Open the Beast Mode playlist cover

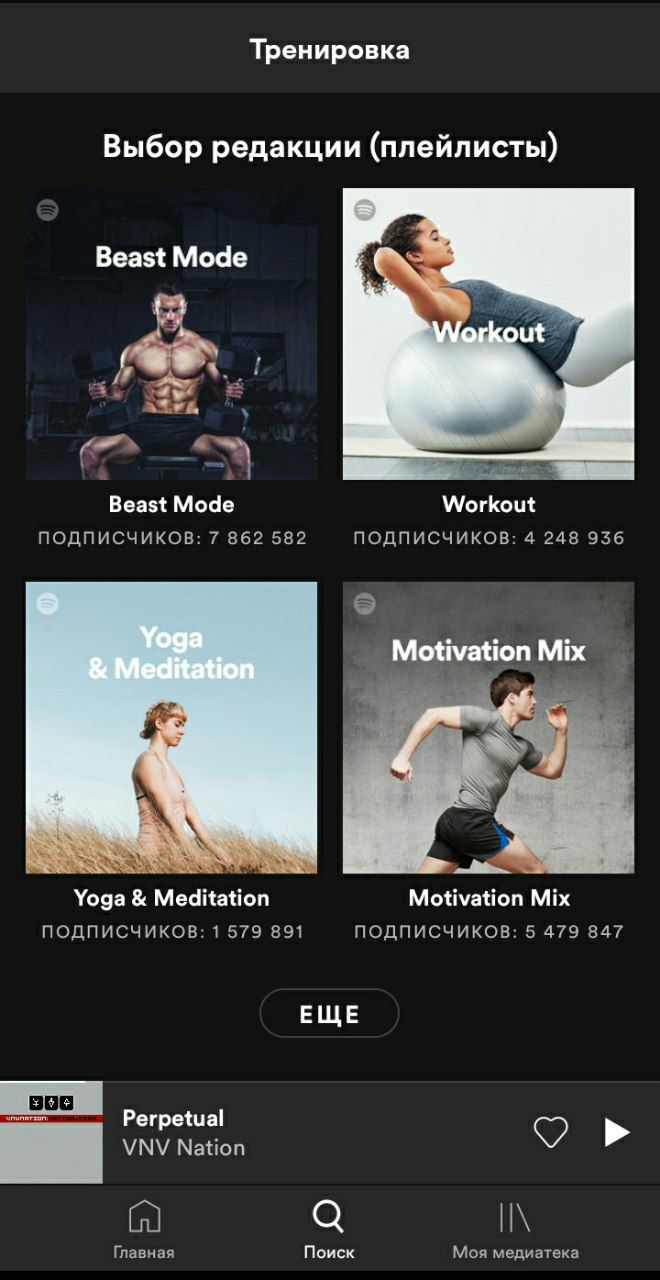tap(172, 334)
